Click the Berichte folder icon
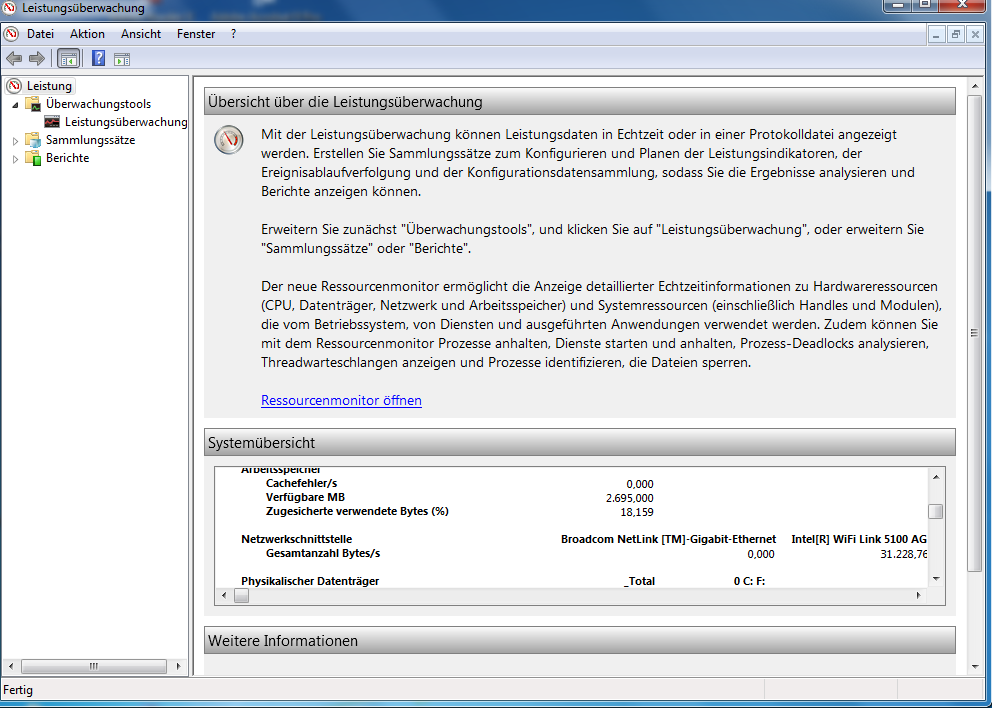 tap(31, 157)
